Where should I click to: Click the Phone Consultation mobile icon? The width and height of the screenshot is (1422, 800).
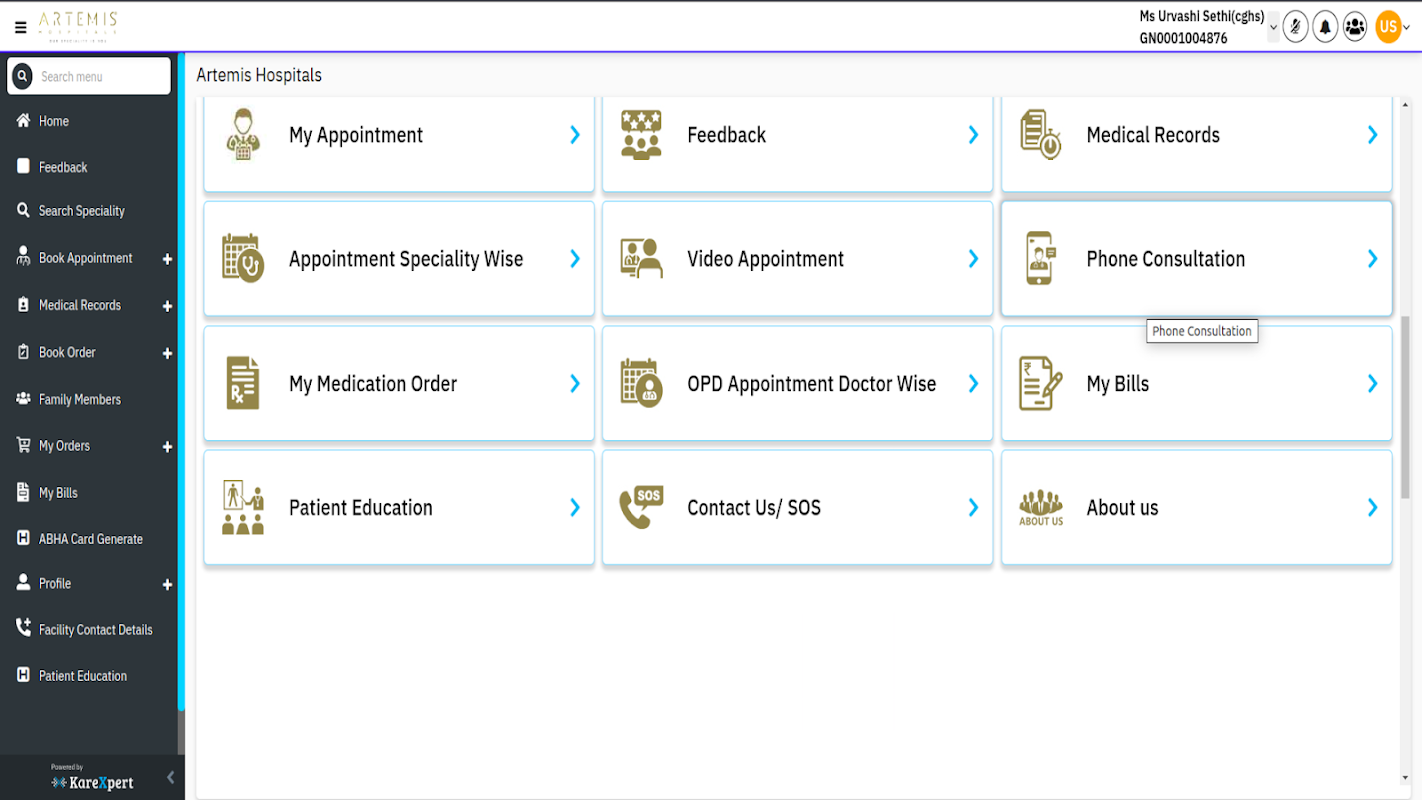(1040, 259)
